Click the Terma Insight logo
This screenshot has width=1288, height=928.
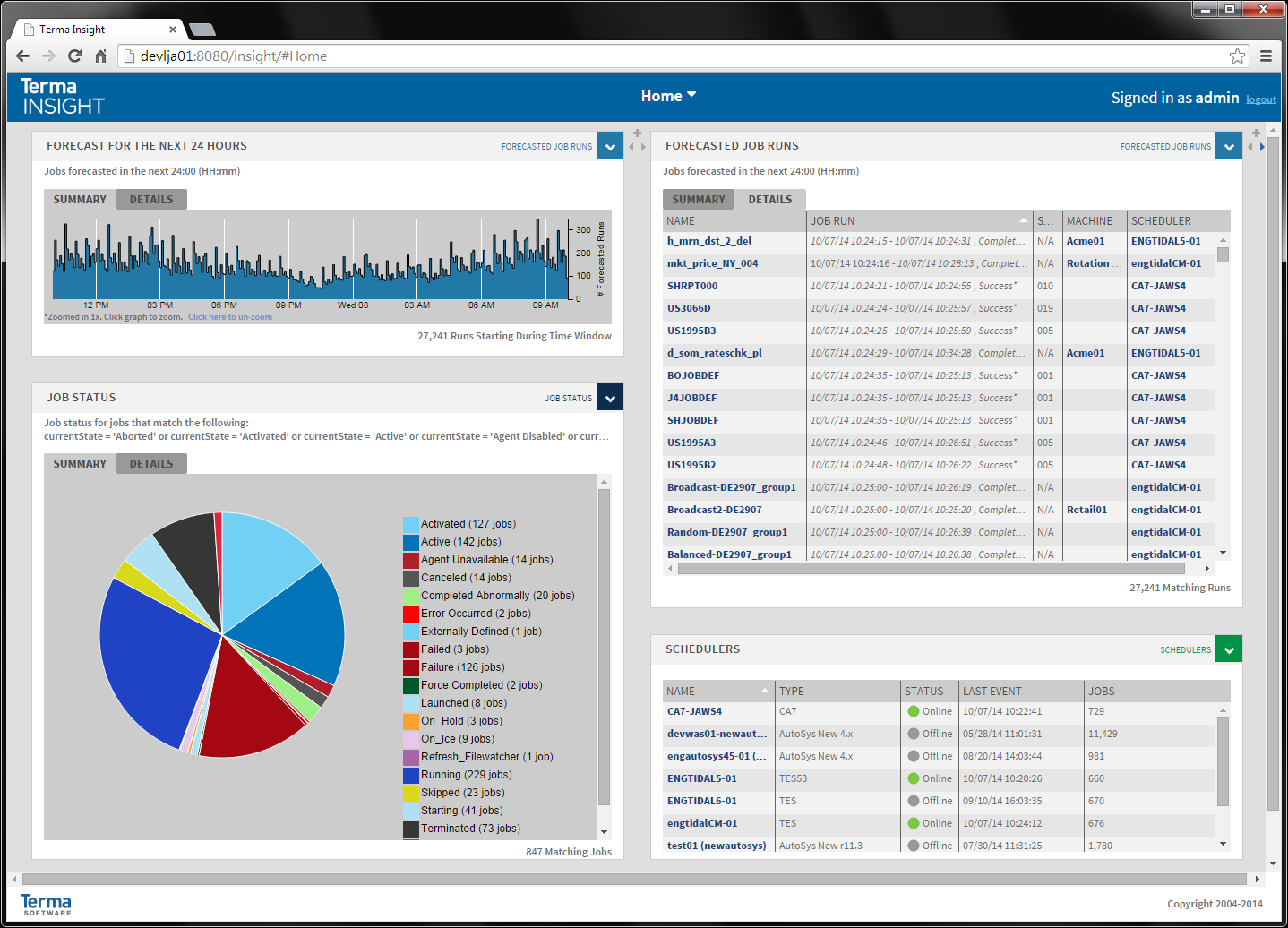[62, 96]
